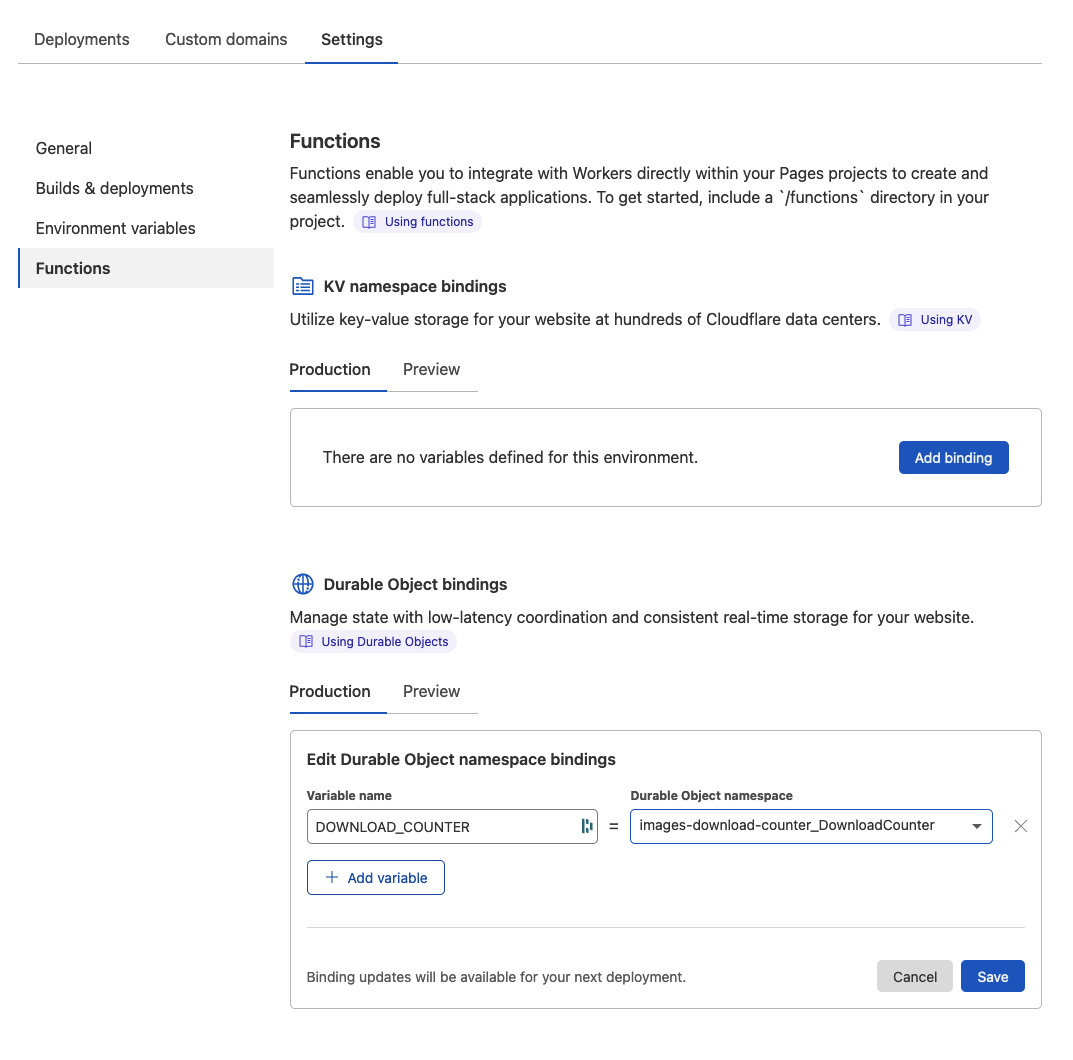Open the Custom domains tab
Image resolution: width=1073 pixels, height=1060 pixels.
pyautogui.click(x=225, y=39)
